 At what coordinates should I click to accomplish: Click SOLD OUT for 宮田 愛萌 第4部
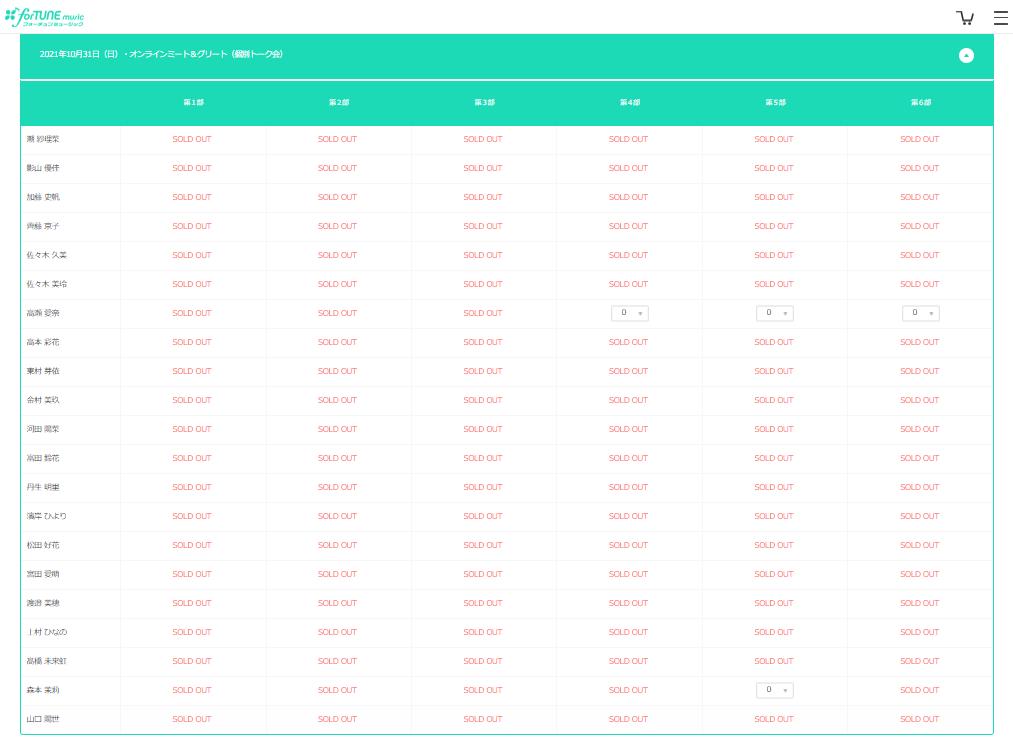click(628, 574)
